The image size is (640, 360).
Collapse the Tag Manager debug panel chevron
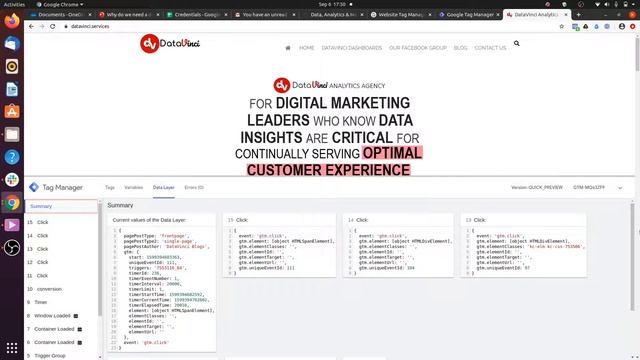[x=620, y=188]
